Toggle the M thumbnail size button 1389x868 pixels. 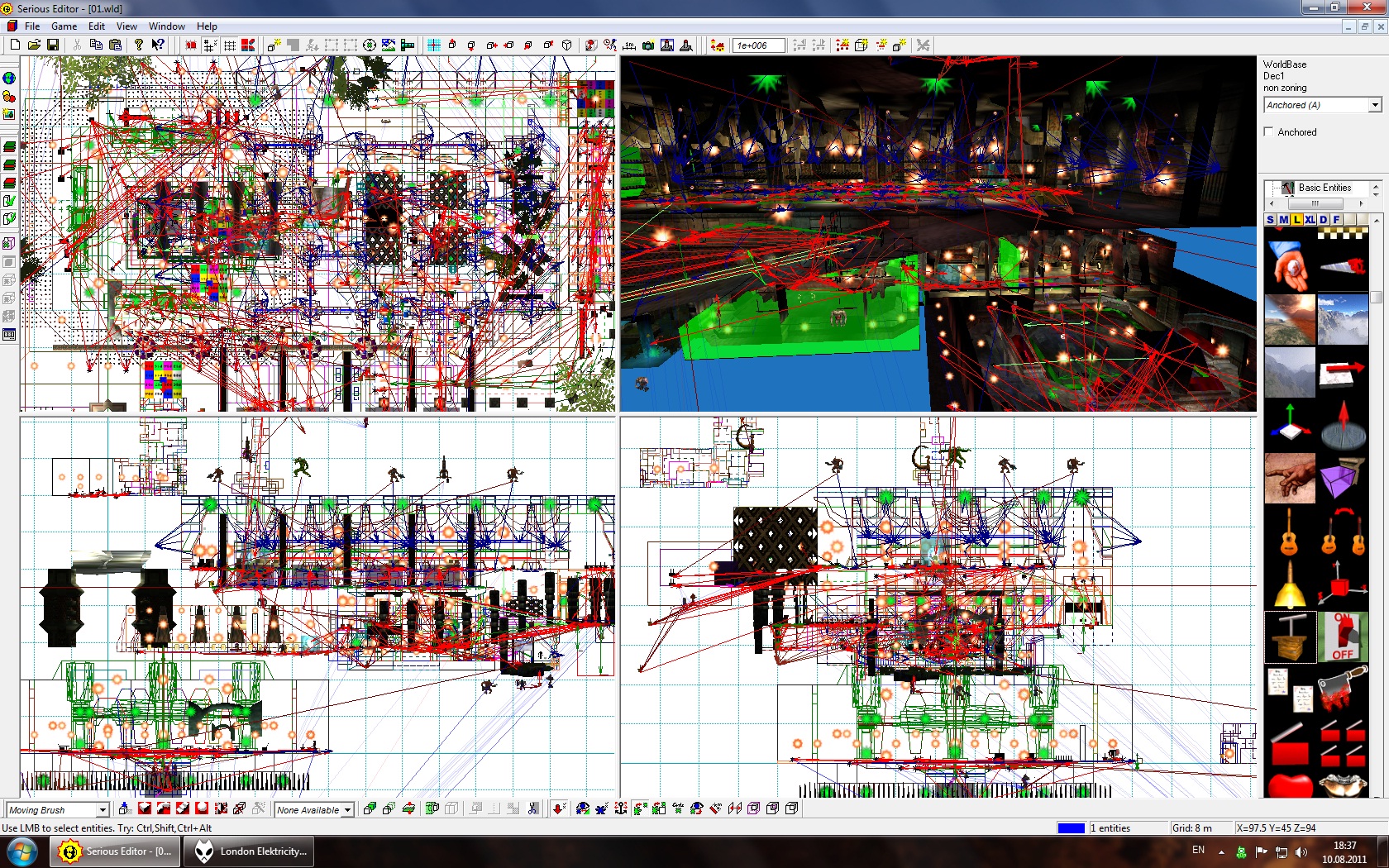1284,220
